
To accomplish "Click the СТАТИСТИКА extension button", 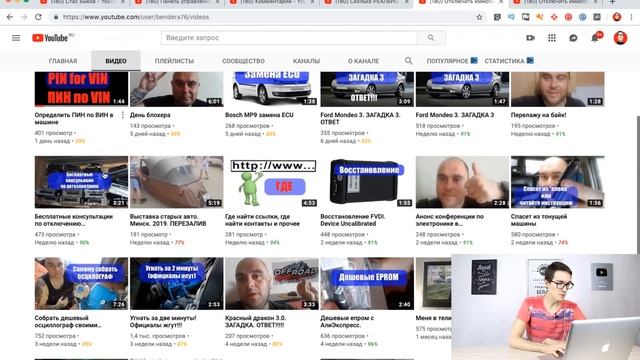I will tap(509, 61).
